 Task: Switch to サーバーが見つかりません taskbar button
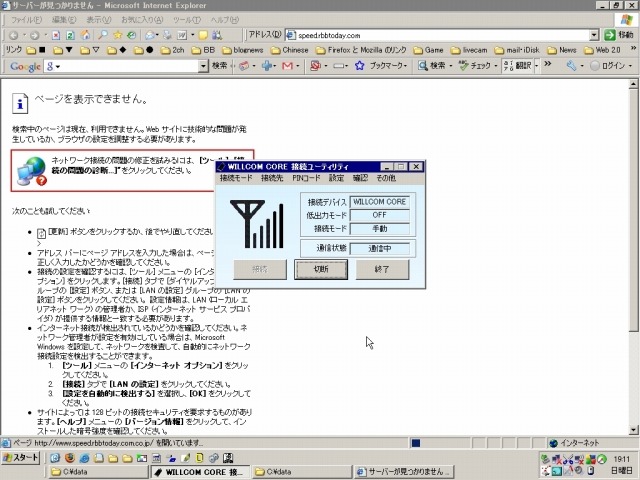click(x=404, y=472)
